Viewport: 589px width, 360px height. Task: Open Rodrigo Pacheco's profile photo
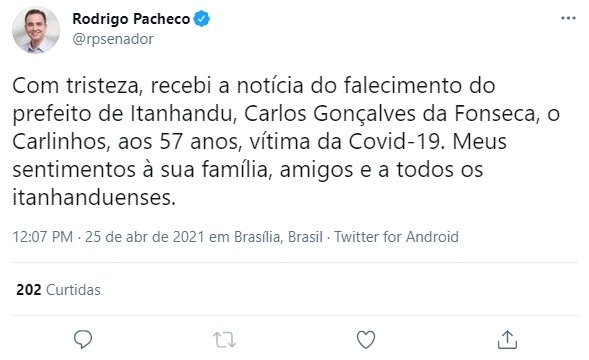coord(36,30)
